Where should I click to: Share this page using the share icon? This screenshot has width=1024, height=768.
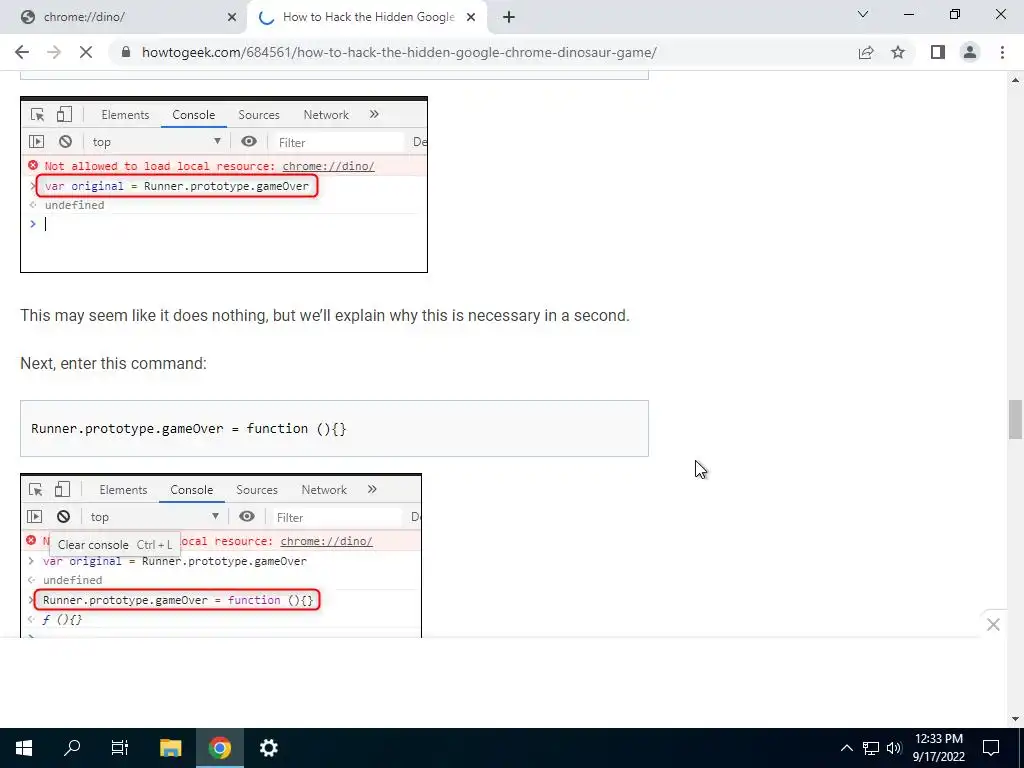pyautogui.click(x=866, y=52)
